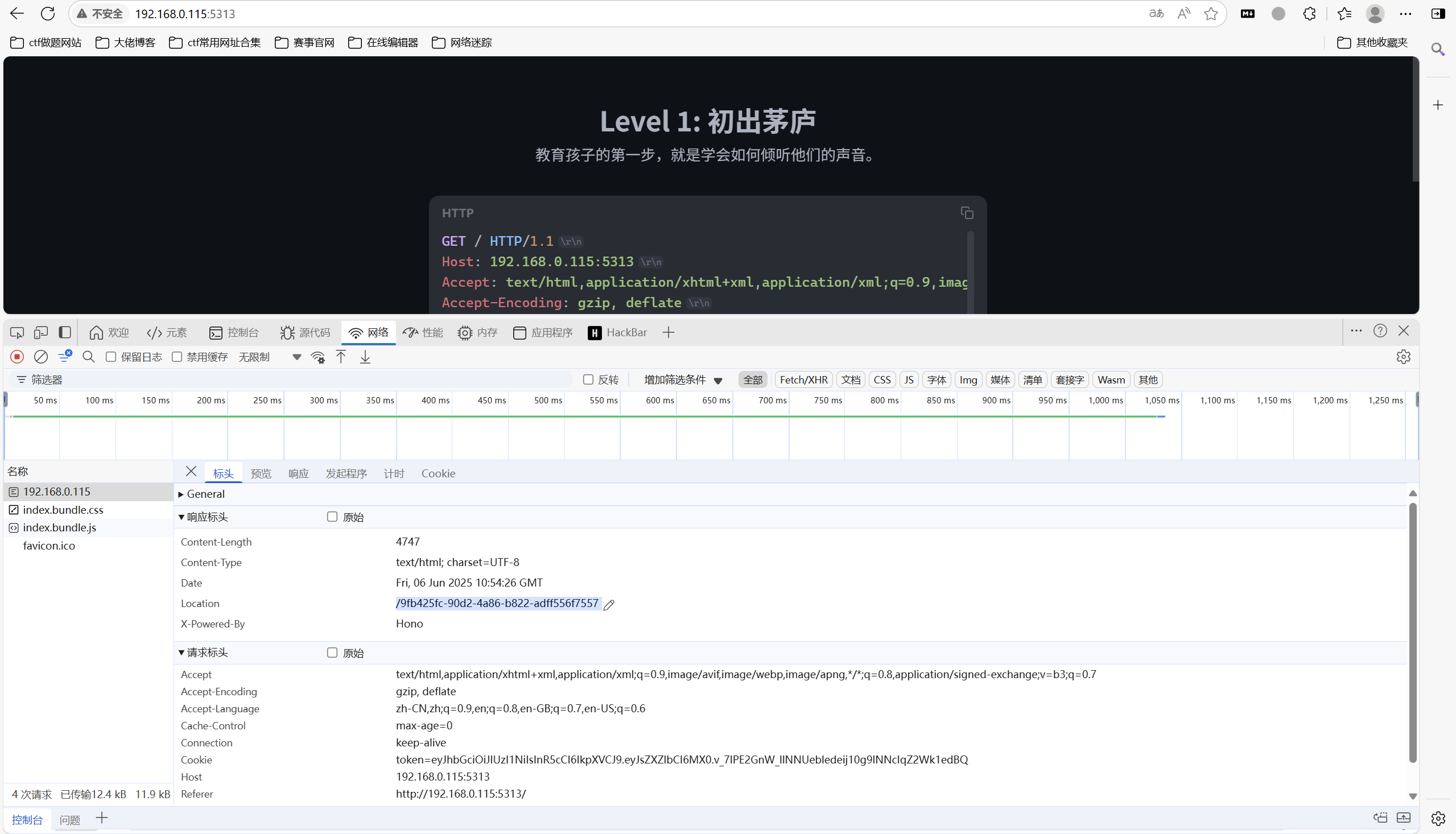Close the request details pane
The width and height of the screenshot is (1456, 834).
(x=191, y=472)
